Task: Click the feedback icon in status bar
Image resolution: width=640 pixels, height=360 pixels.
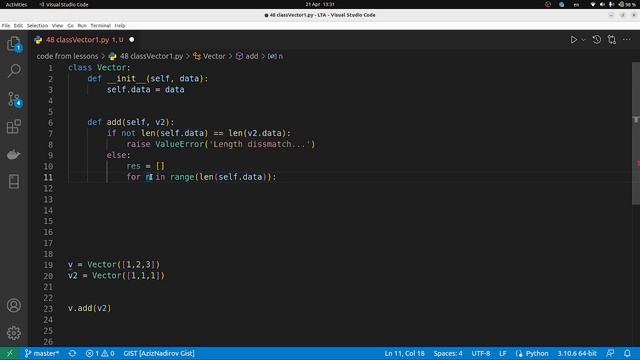Action: coord(611,353)
